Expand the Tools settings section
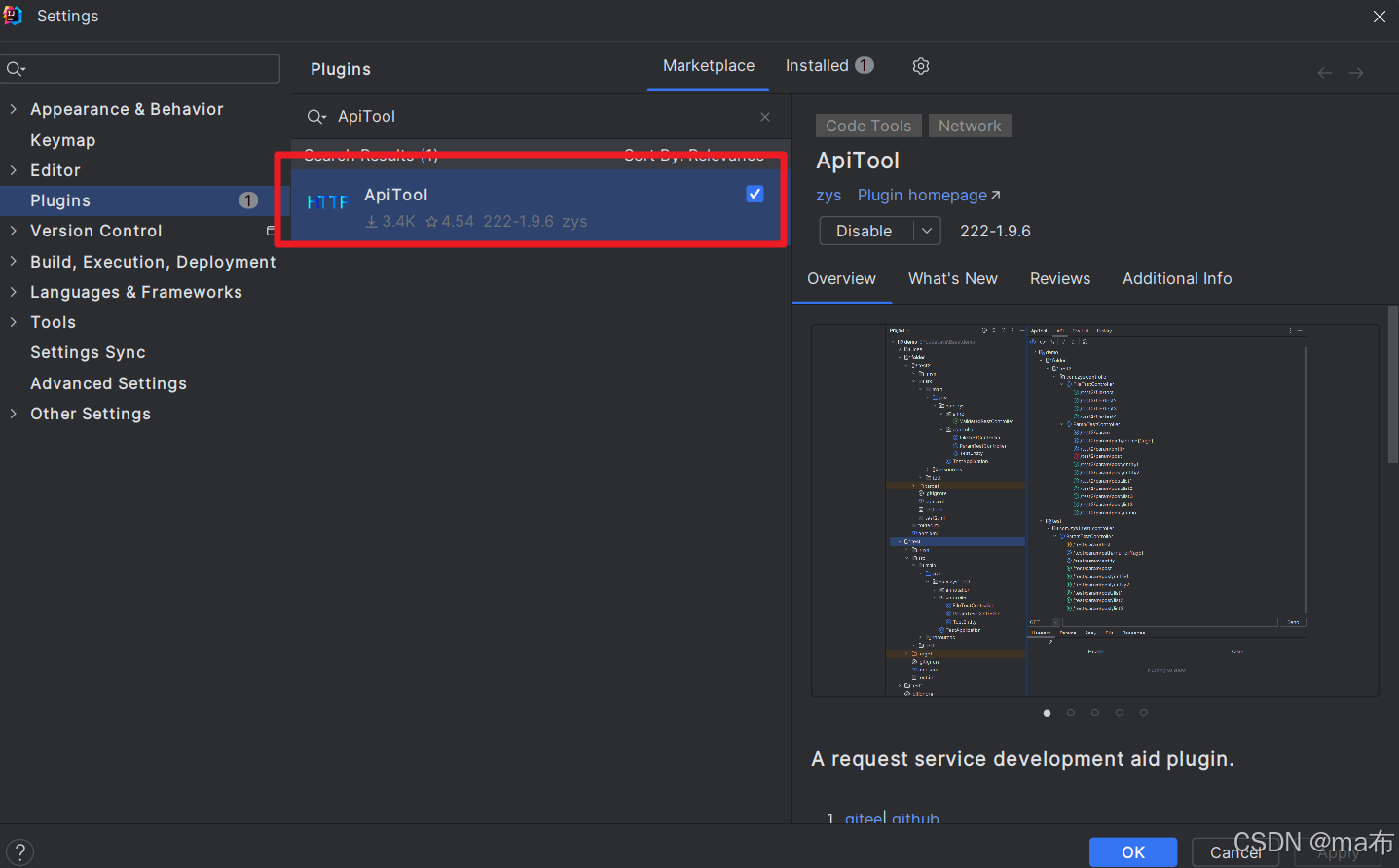This screenshot has height=868, width=1399. click(x=13, y=322)
